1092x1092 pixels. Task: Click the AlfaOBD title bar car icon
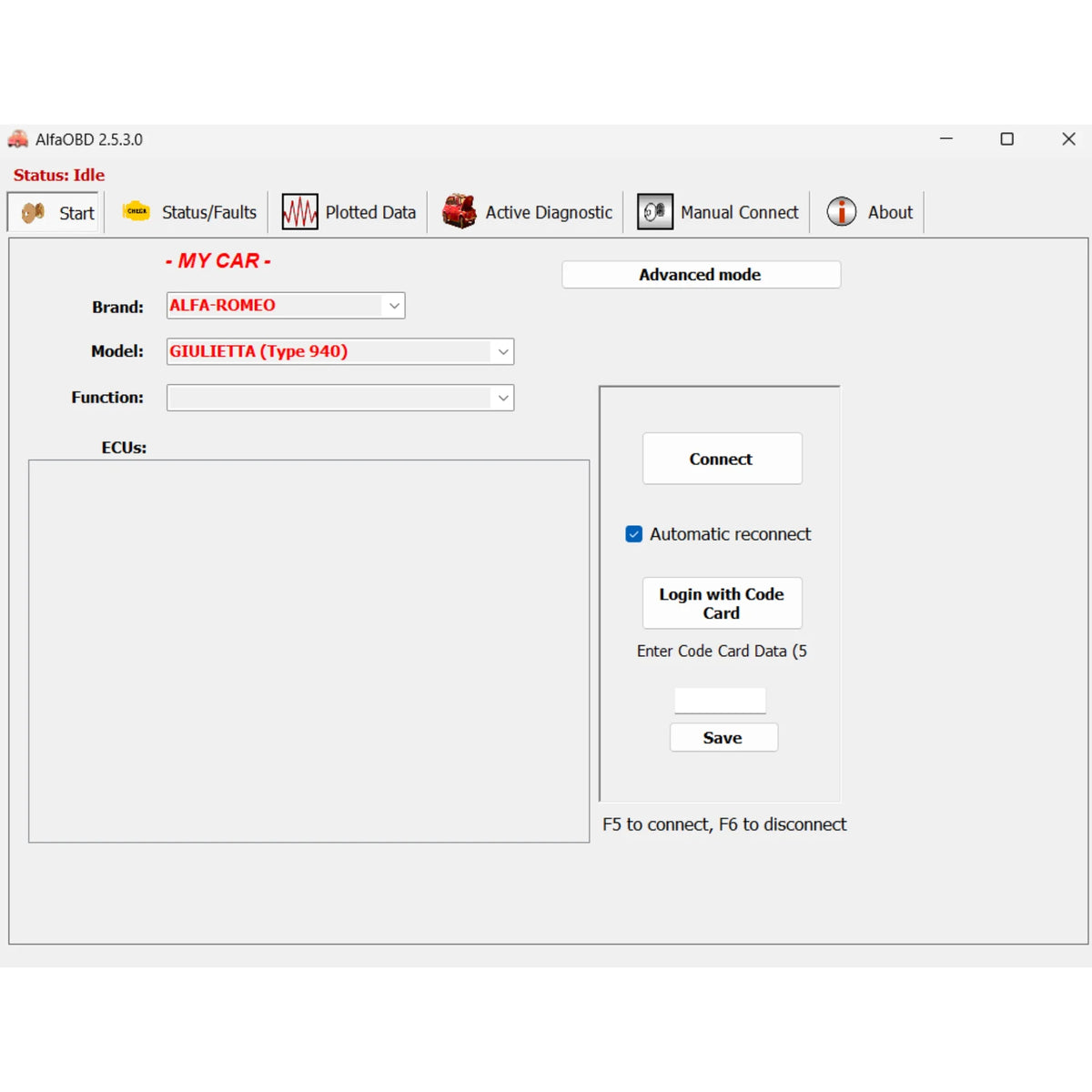pos(17,138)
